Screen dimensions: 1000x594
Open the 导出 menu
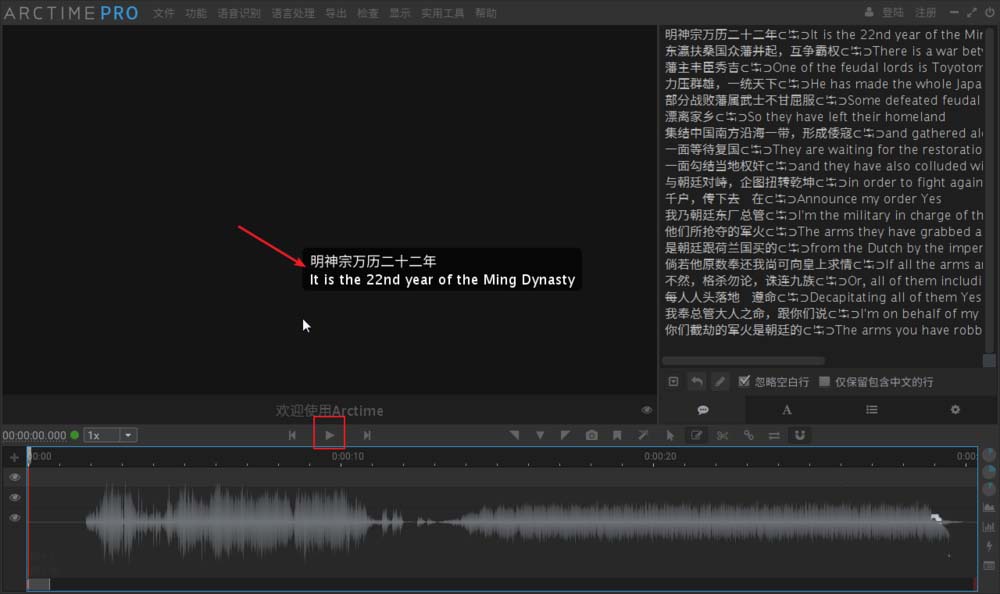(x=335, y=13)
